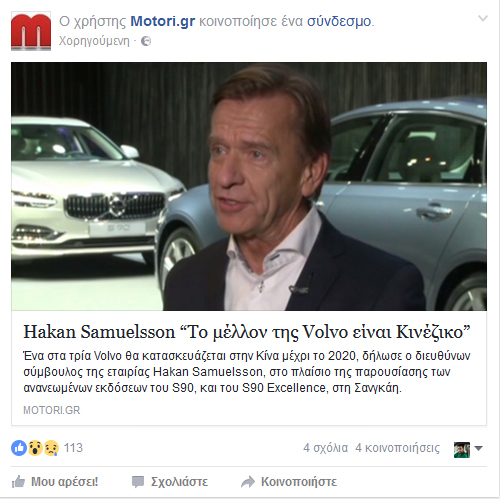The image size is (500, 499).
Task: Share the post via Κοινοποιήστε
Action: [x=289, y=482]
